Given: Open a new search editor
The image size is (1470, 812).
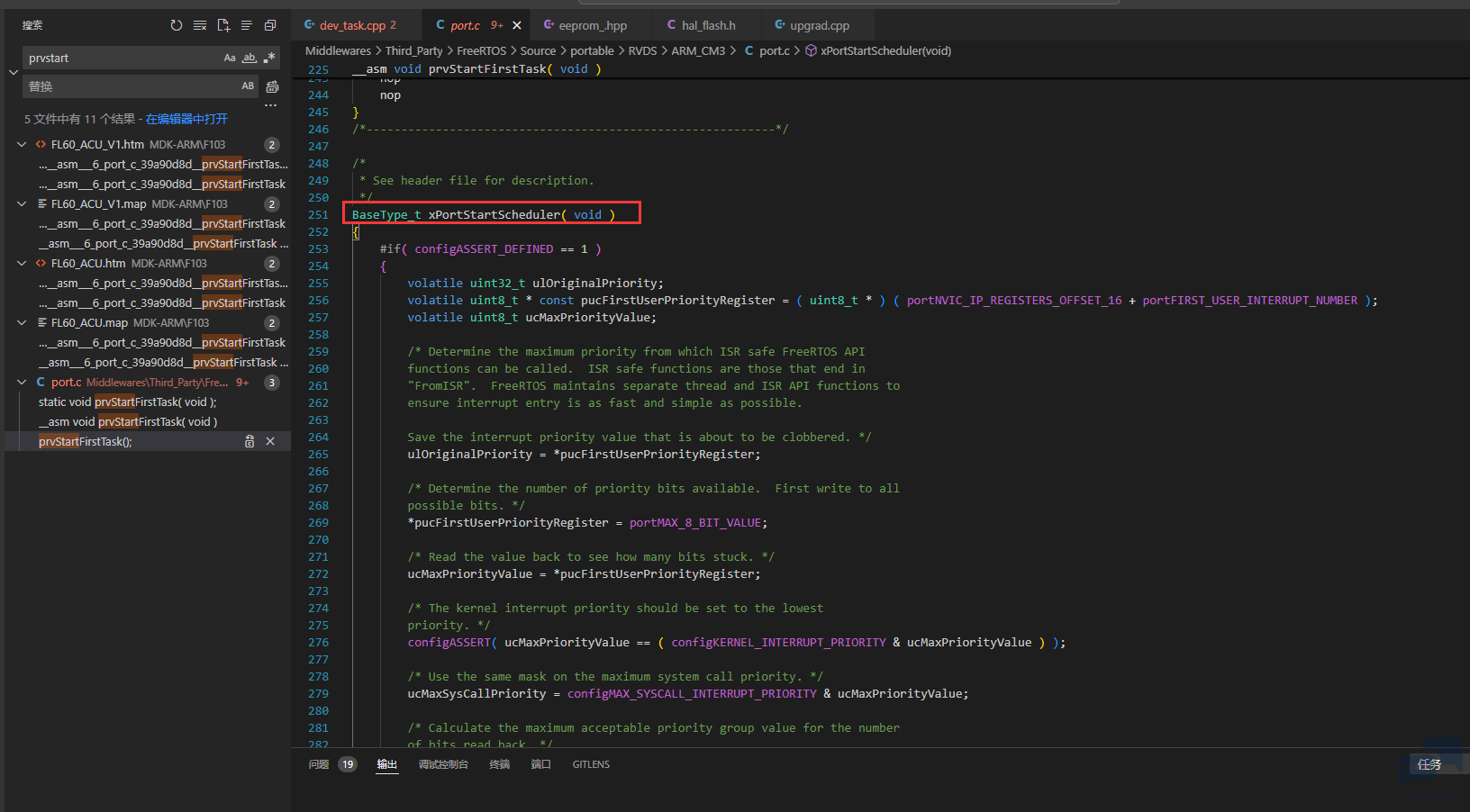Looking at the screenshot, I should pyautogui.click(x=223, y=25).
